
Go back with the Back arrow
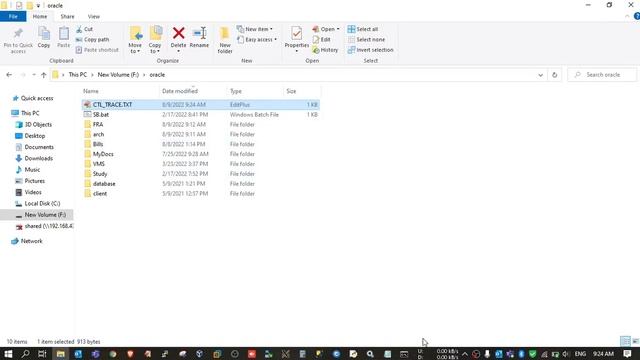[x=9, y=75]
